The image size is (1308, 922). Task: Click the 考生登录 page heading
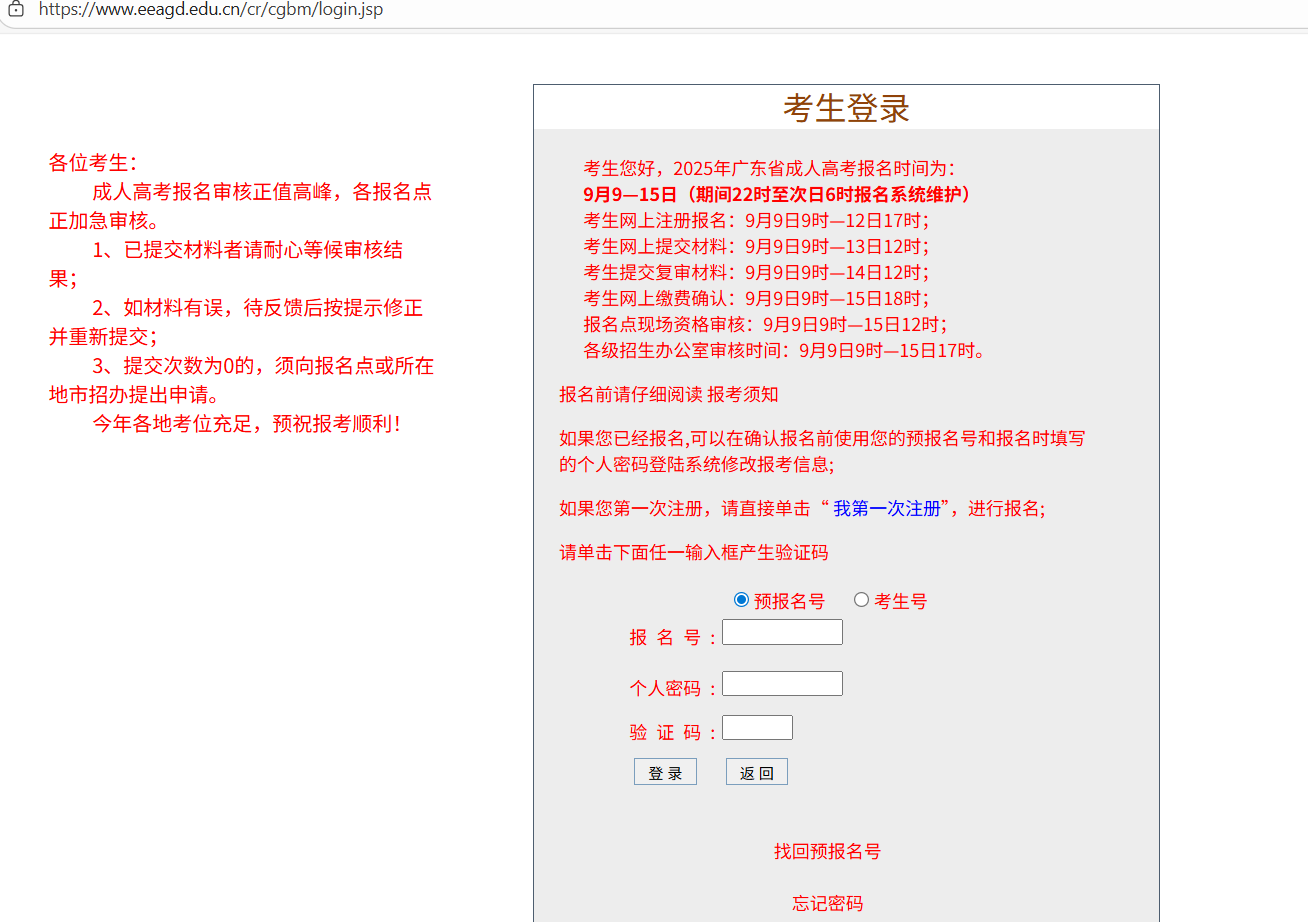point(845,106)
